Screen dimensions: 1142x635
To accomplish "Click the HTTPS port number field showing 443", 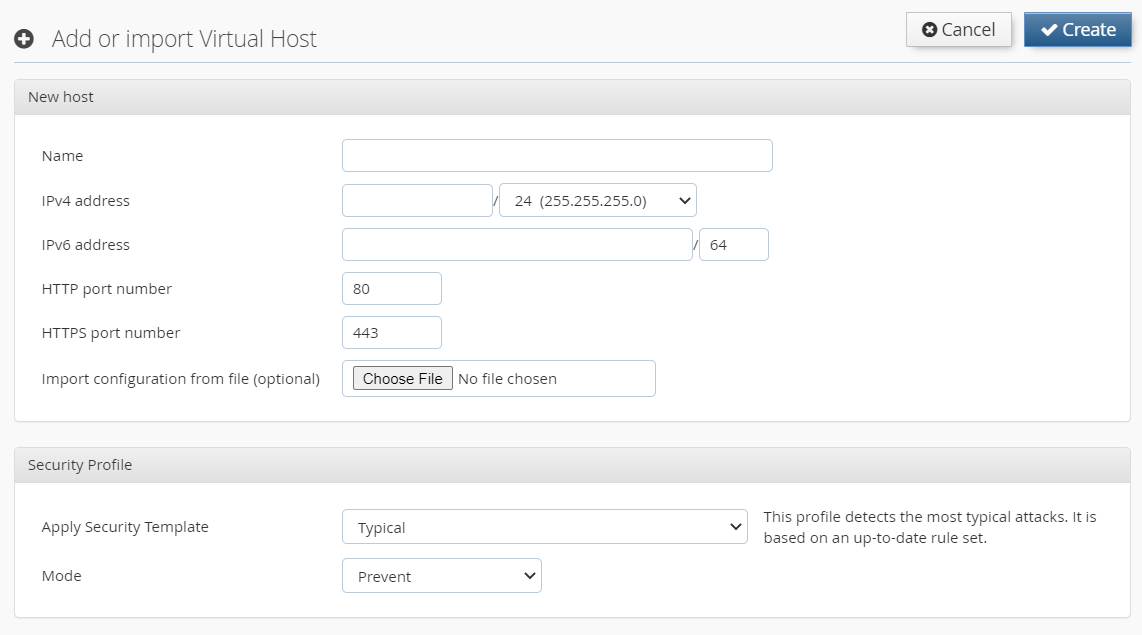I will [391, 332].
